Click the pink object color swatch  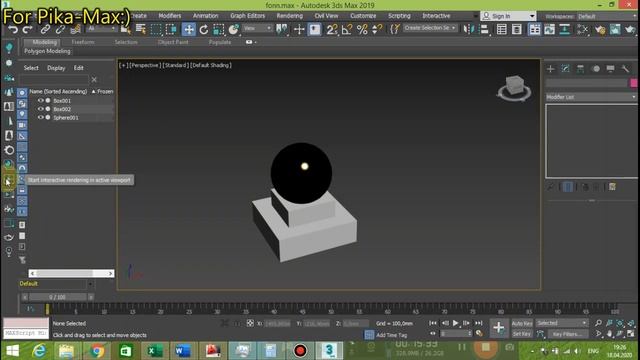click(x=634, y=83)
